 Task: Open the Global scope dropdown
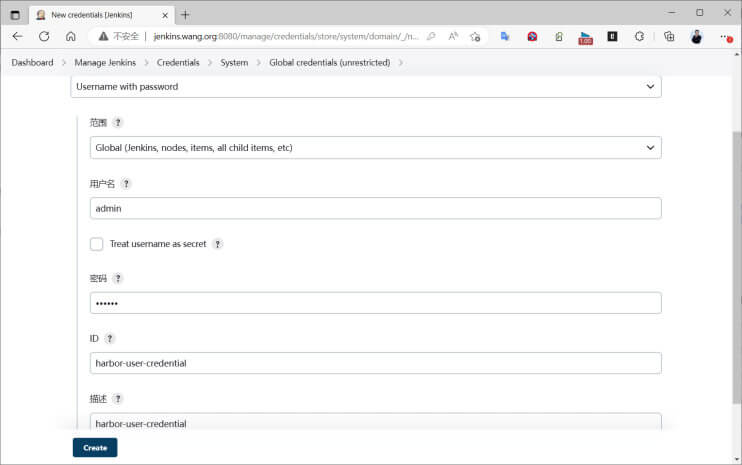tap(376, 148)
